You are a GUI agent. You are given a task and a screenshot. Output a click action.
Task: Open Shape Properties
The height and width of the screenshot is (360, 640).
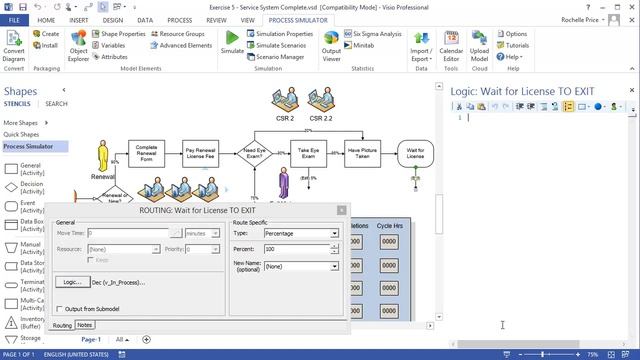(x=119, y=34)
